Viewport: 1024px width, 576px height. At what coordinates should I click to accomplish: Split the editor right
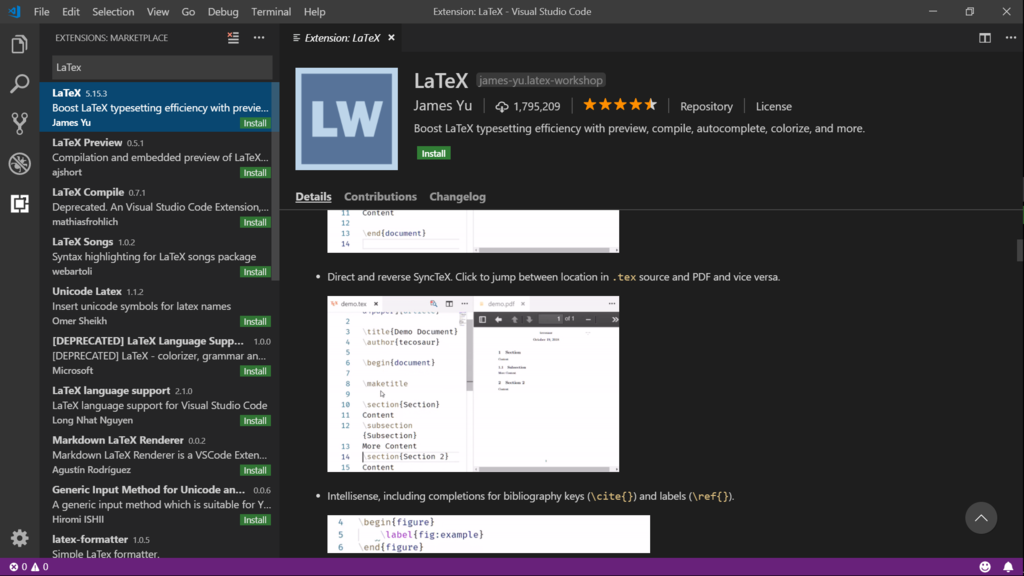point(984,38)
